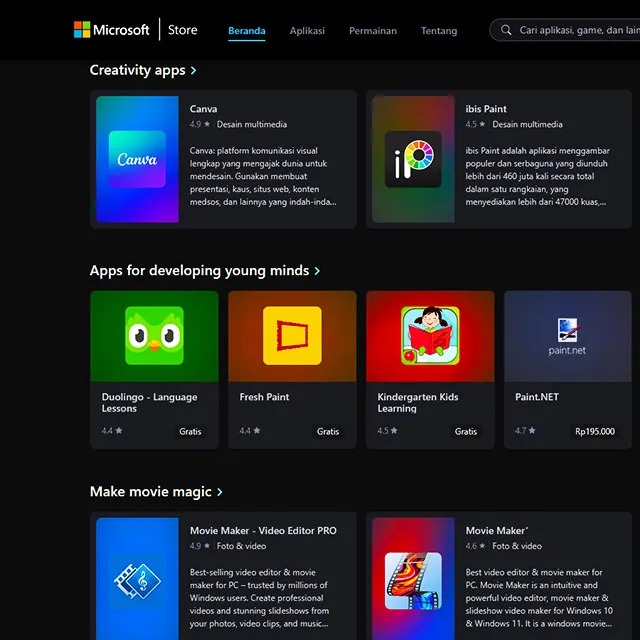
Task: Open the Movie Maker' filmstrip icon
Action: [x=413, y=581]
